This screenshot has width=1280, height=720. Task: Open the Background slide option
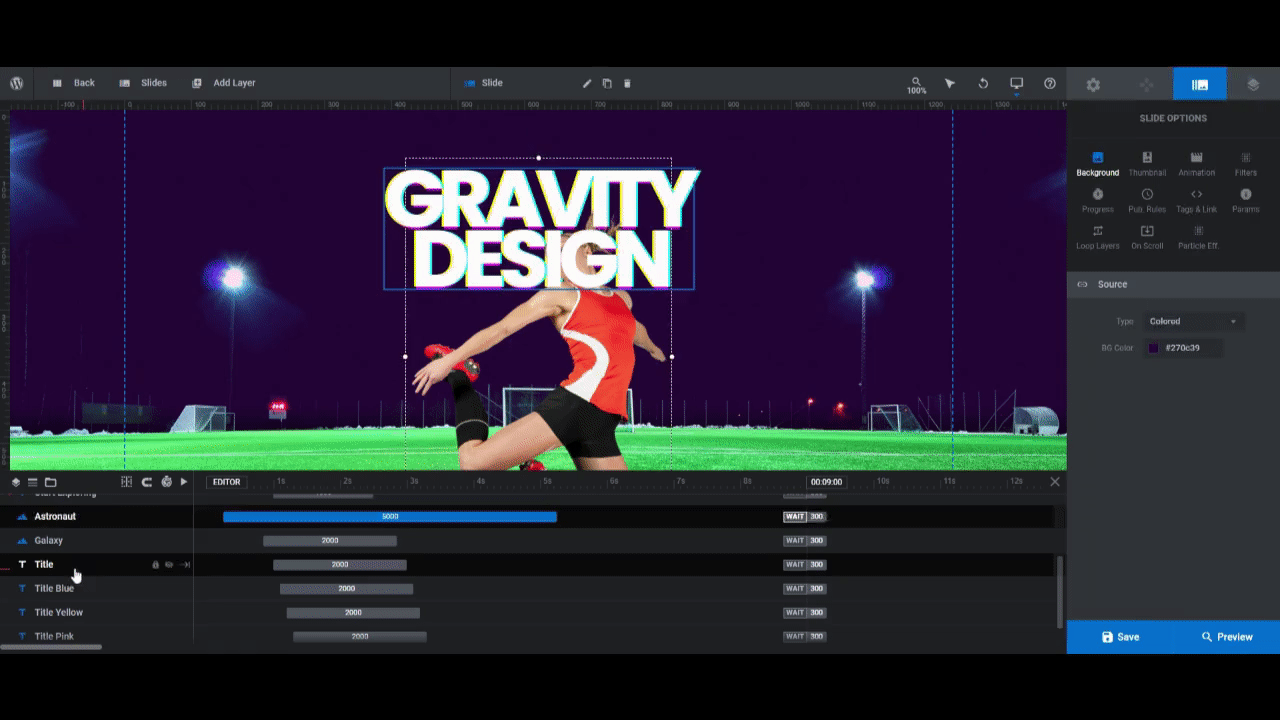(1097, 164)
